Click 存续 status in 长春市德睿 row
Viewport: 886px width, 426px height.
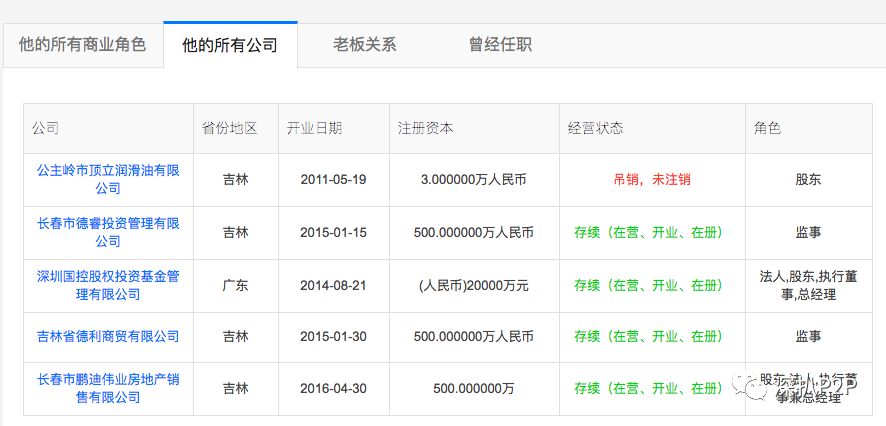click(649, 232)
